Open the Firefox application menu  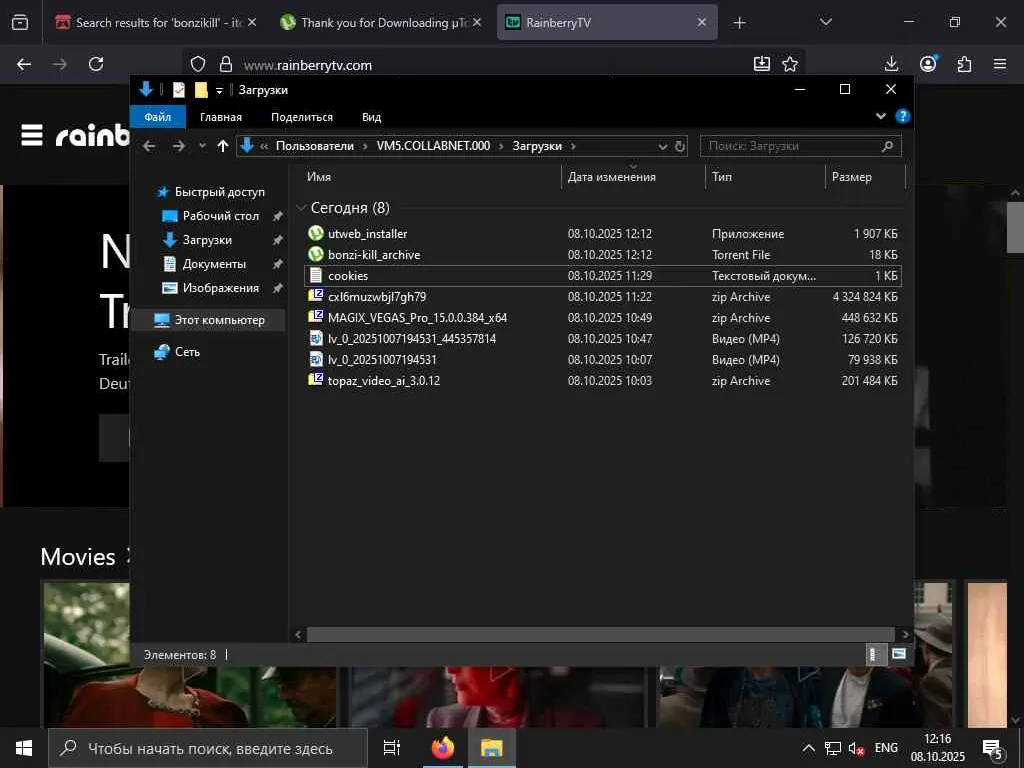click(1000, 64)
